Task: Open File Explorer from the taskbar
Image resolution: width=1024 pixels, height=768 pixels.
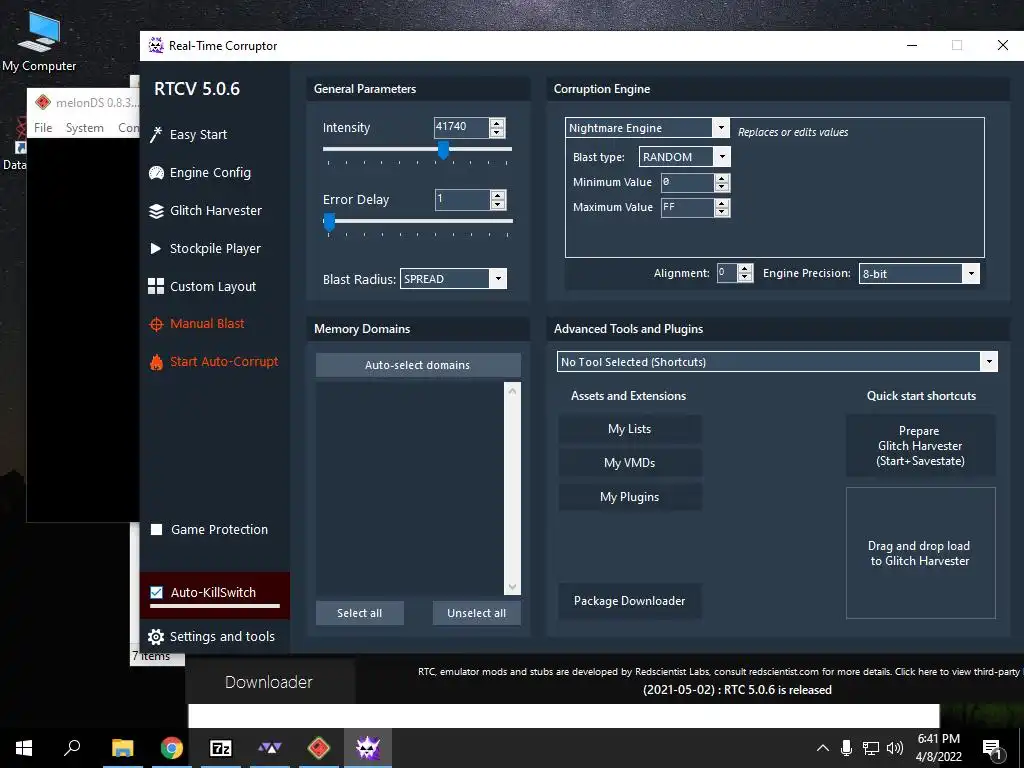Action: click(122, 748)
